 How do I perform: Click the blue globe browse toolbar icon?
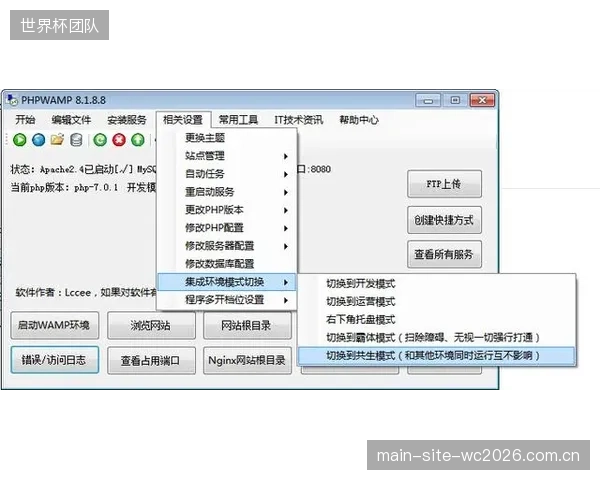[39, 140]
